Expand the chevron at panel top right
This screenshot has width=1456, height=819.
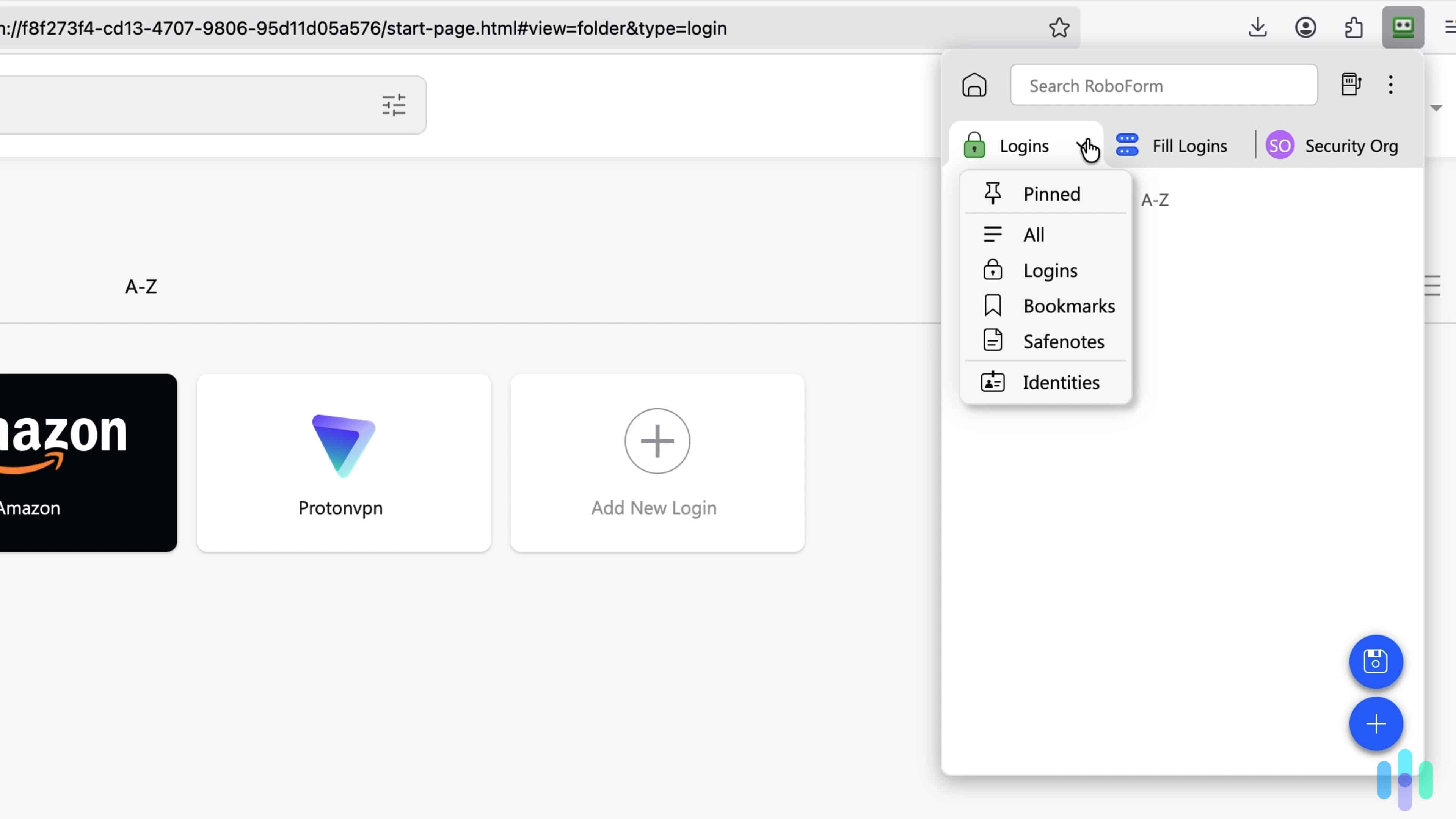click(x=1436, y=107)
